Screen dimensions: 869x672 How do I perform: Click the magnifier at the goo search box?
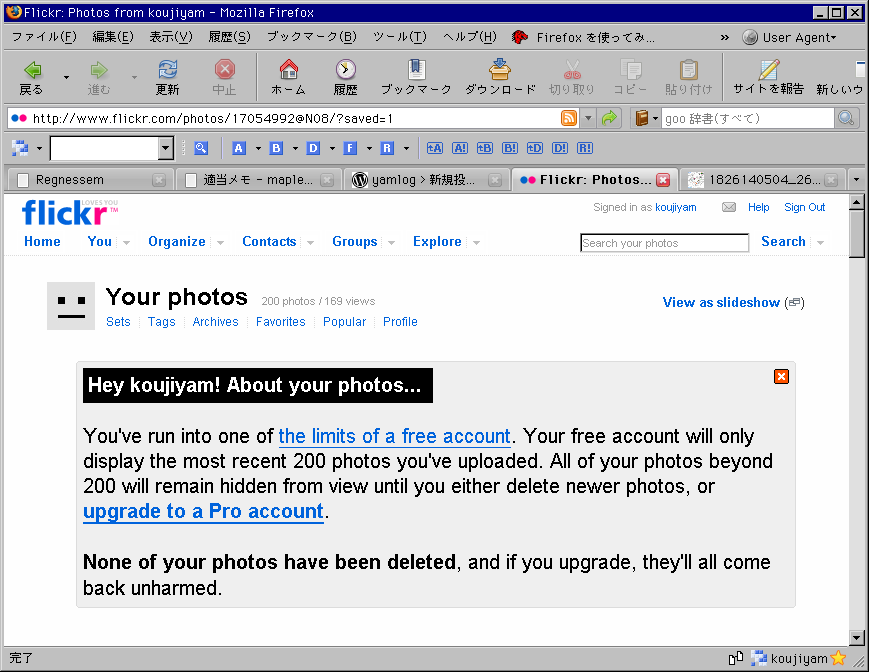point(846,118)
